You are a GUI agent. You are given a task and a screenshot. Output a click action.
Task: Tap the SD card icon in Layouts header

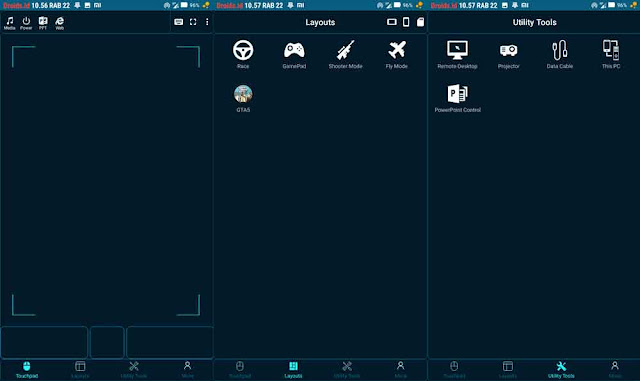420,22
